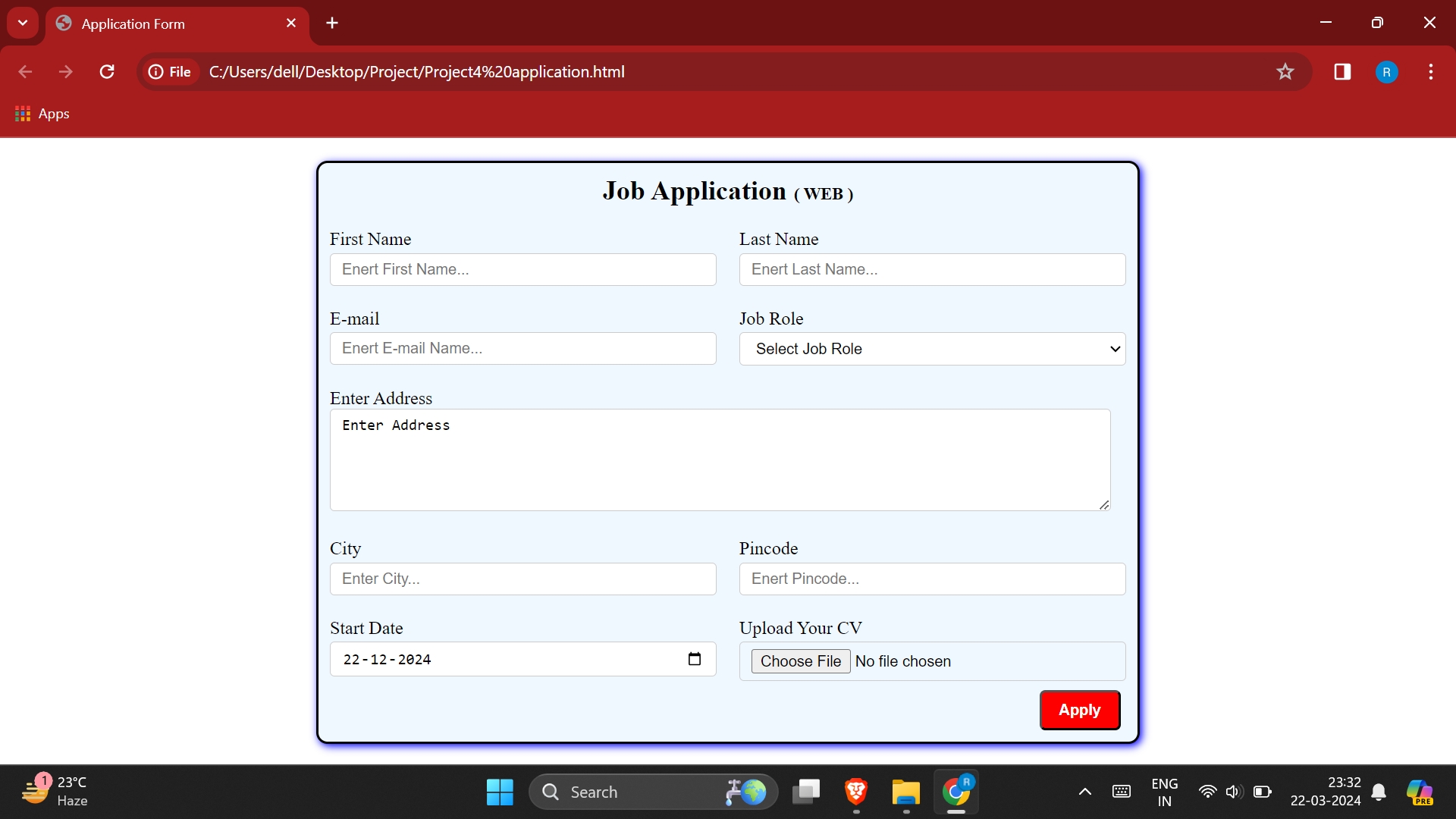Viewport: 1456px width, 819px height.
Task: Click the First Name input field
Action: 522,270
